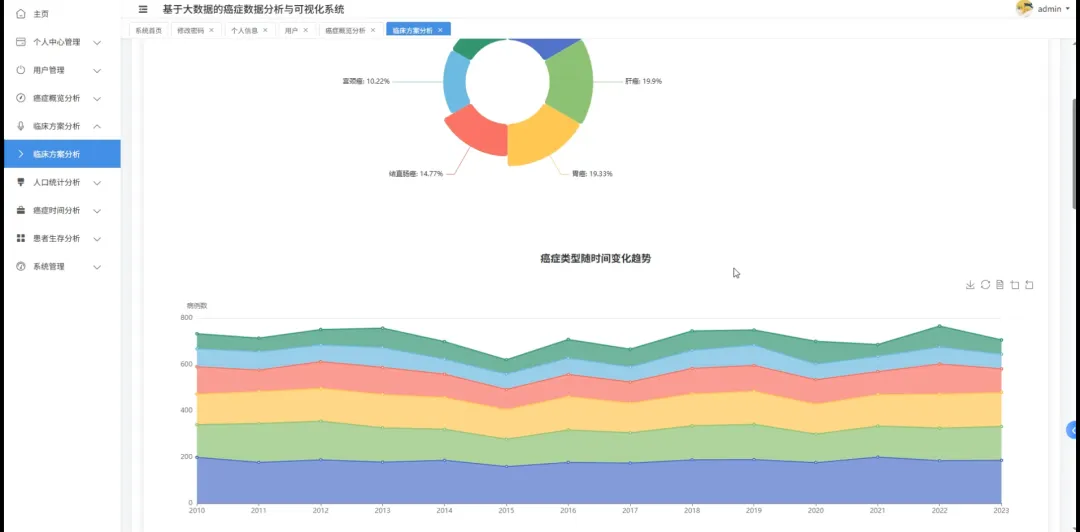This screenshot has width=1080, height=532.
Task: Open data view with the document icon
Action: point(999,285)
